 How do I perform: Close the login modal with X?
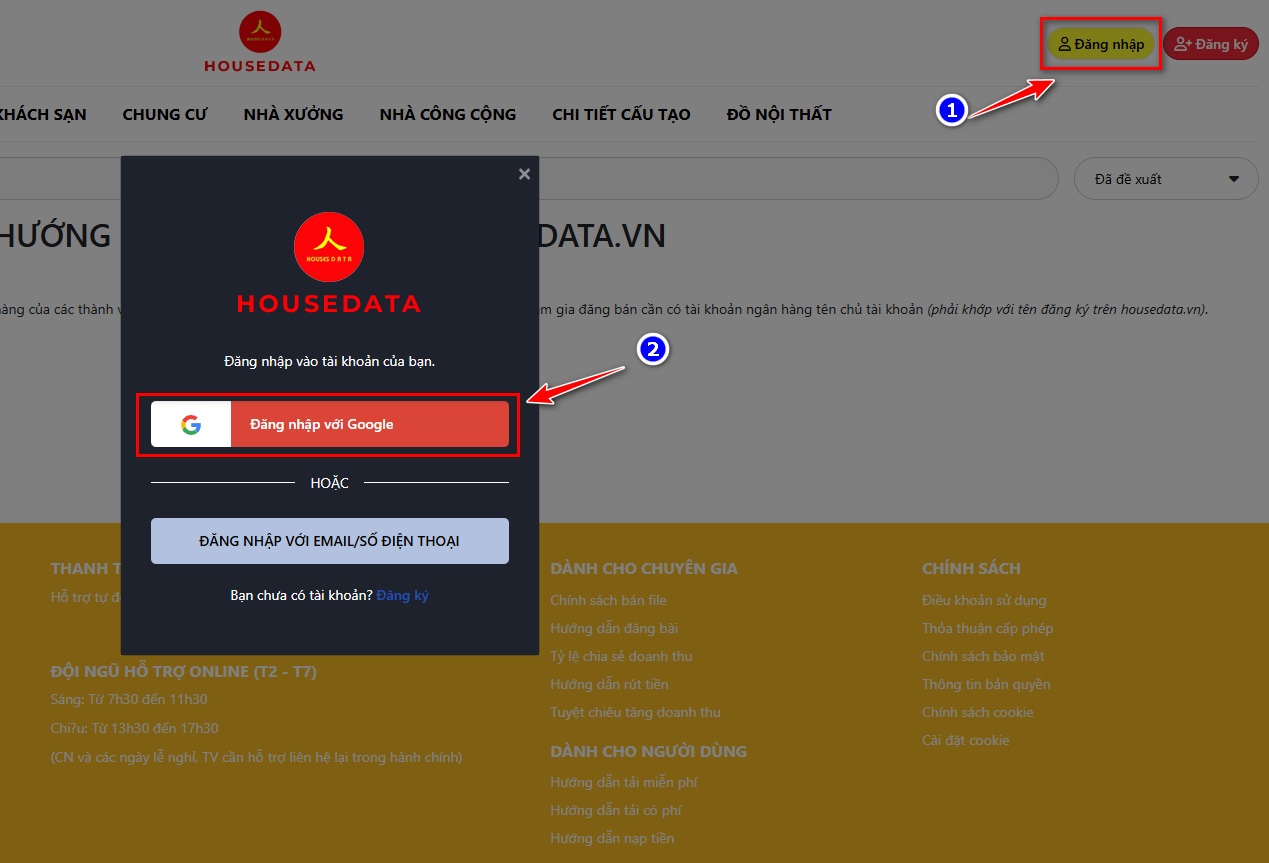click(524, 174)
